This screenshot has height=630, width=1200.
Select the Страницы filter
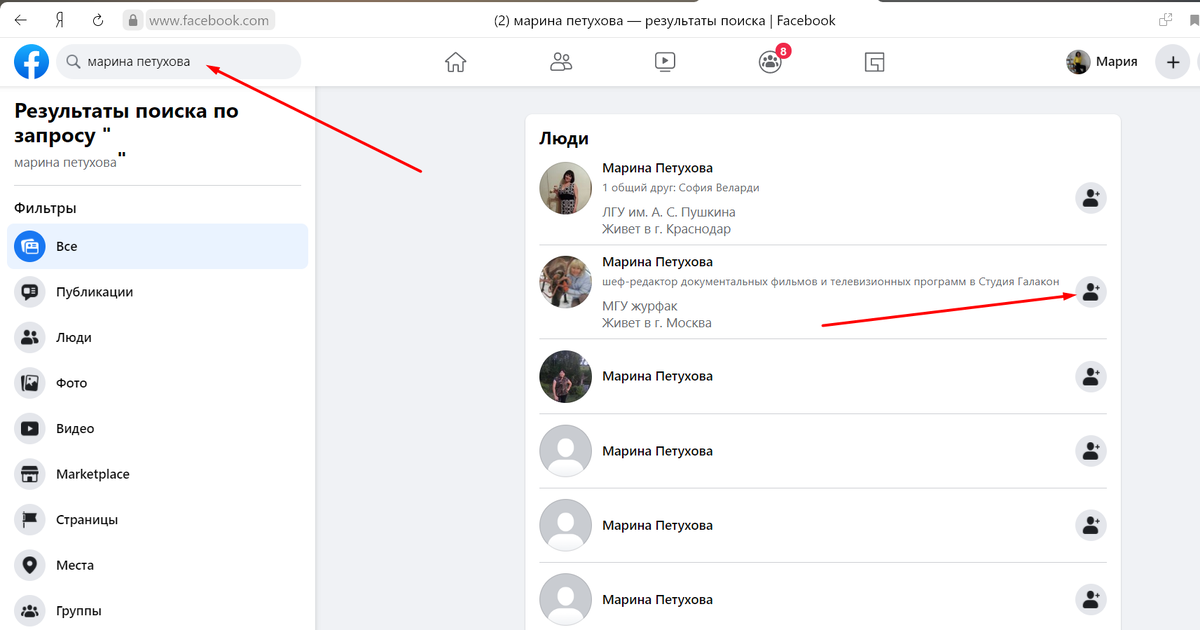coord(158,520)
